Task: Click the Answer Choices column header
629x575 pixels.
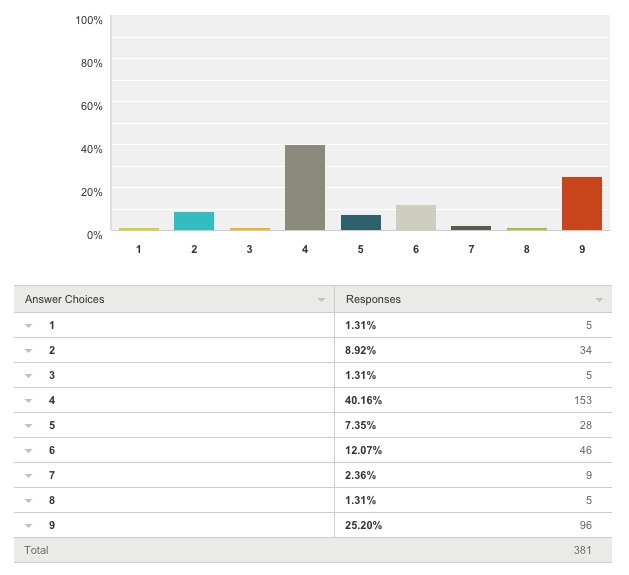Action: click(x=65, y=299)
